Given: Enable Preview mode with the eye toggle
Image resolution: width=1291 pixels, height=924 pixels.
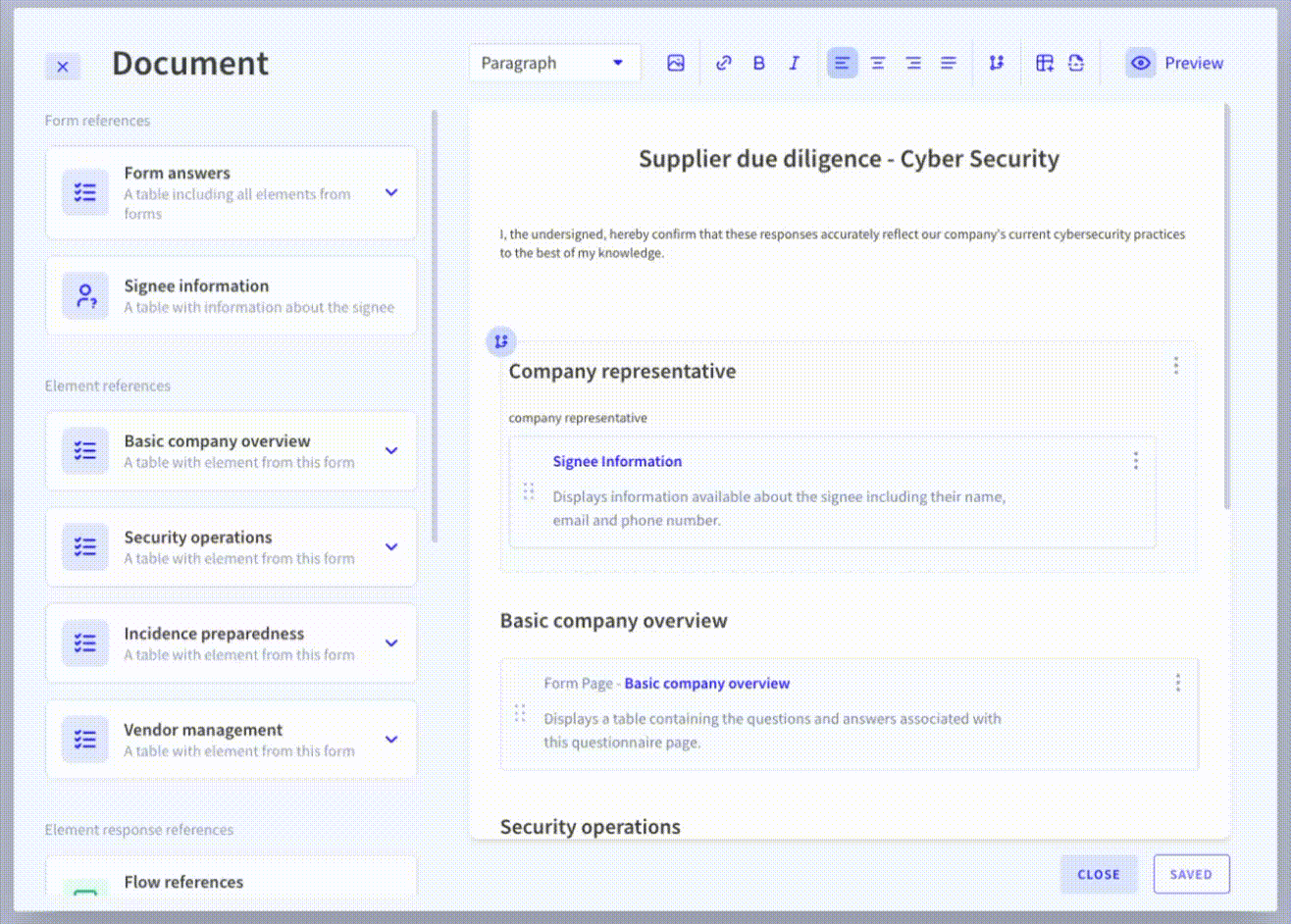Looking at the screenshot, I should point(1140,62).
